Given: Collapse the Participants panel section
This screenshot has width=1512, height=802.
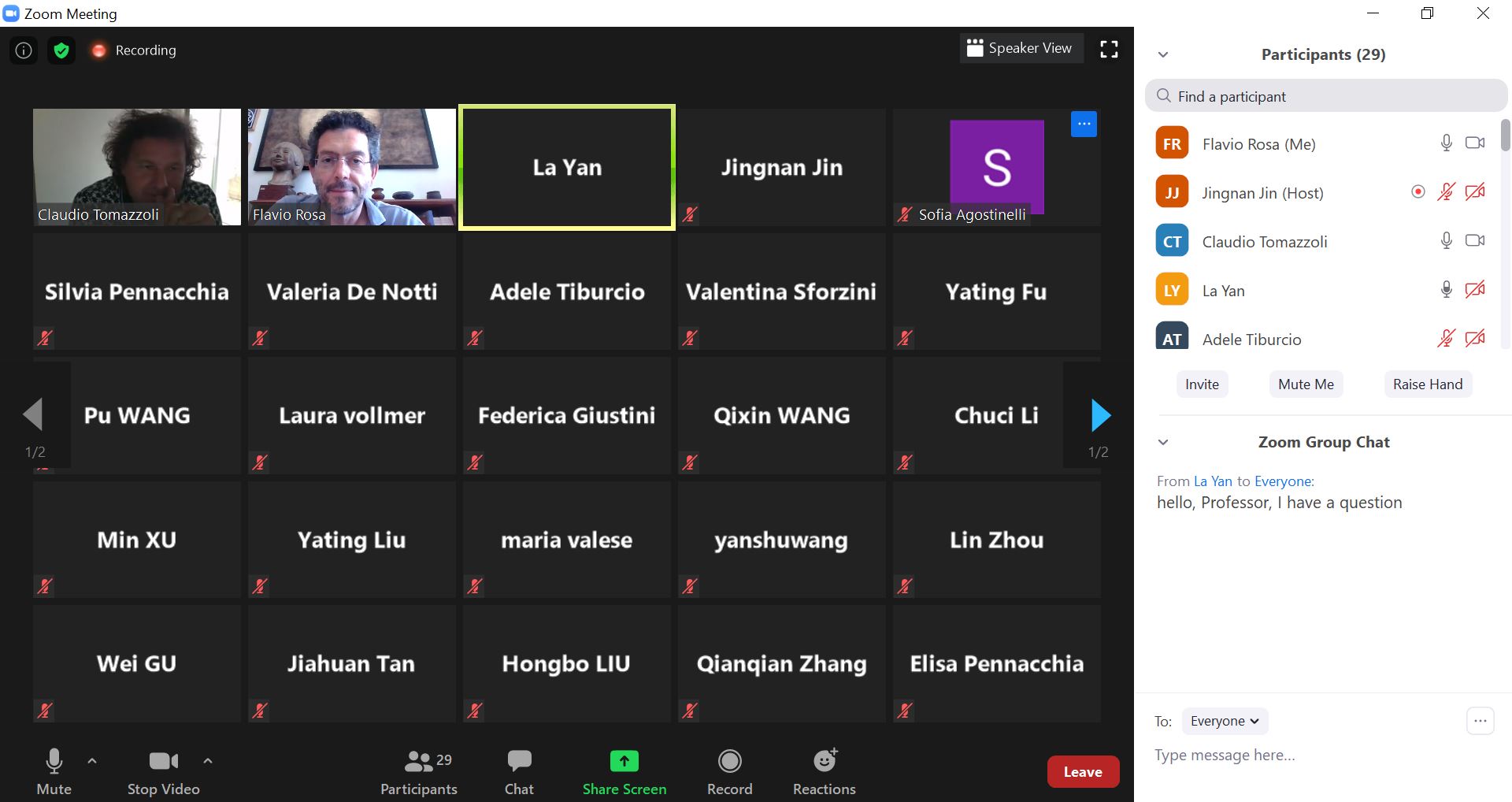Looking at the screenshot, I should [1163, 54].
